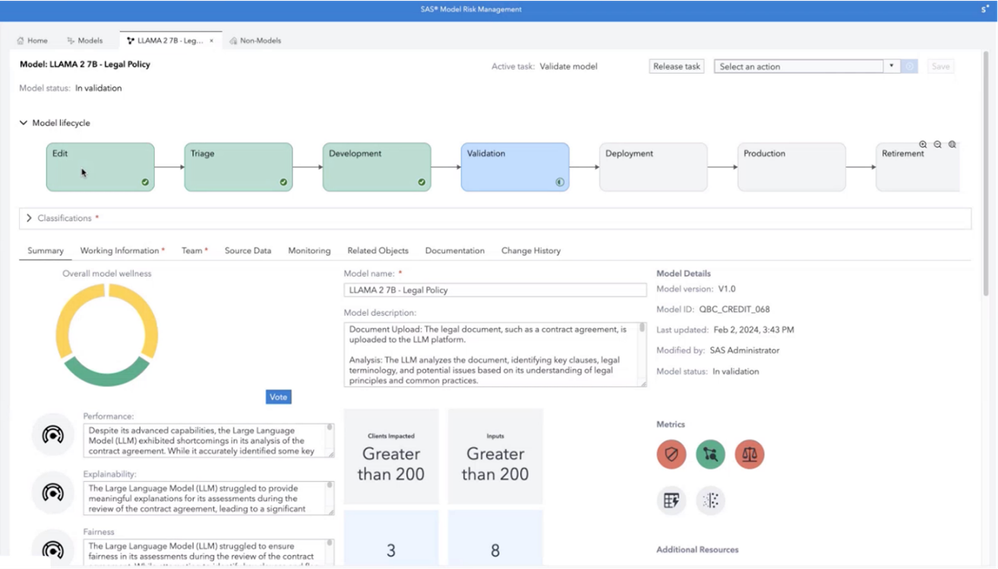The image size is (998, 569).
Task: Click the Performance gauge icon
Action: click(x=53, y=435)
